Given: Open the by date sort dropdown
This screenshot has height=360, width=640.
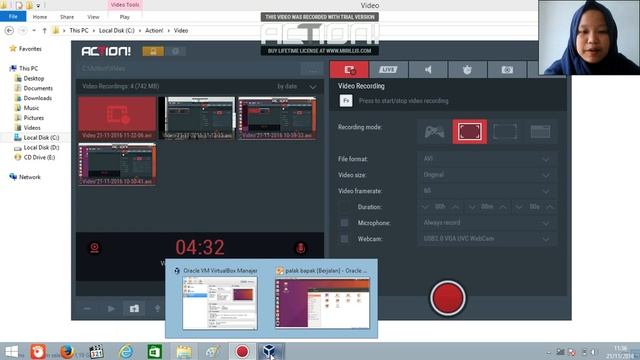Looking at the screenshot, I should 296,87.
